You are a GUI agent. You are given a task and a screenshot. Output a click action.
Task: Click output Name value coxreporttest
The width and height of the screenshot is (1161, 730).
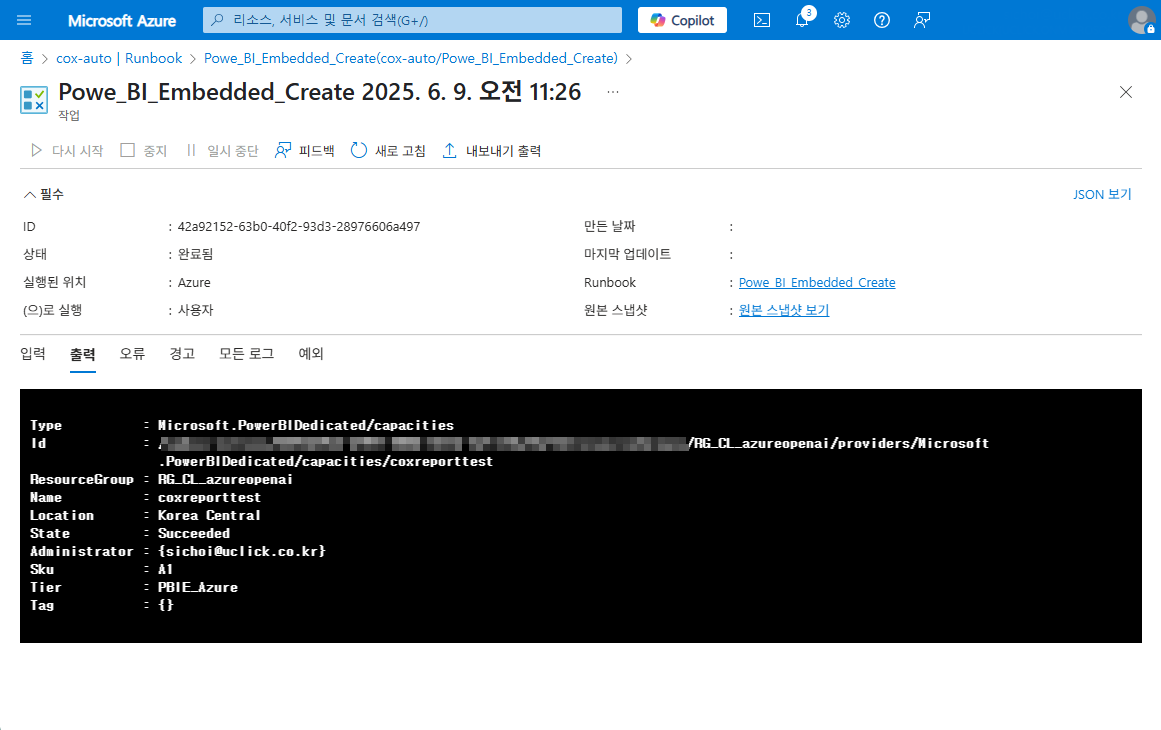point(210,498)
